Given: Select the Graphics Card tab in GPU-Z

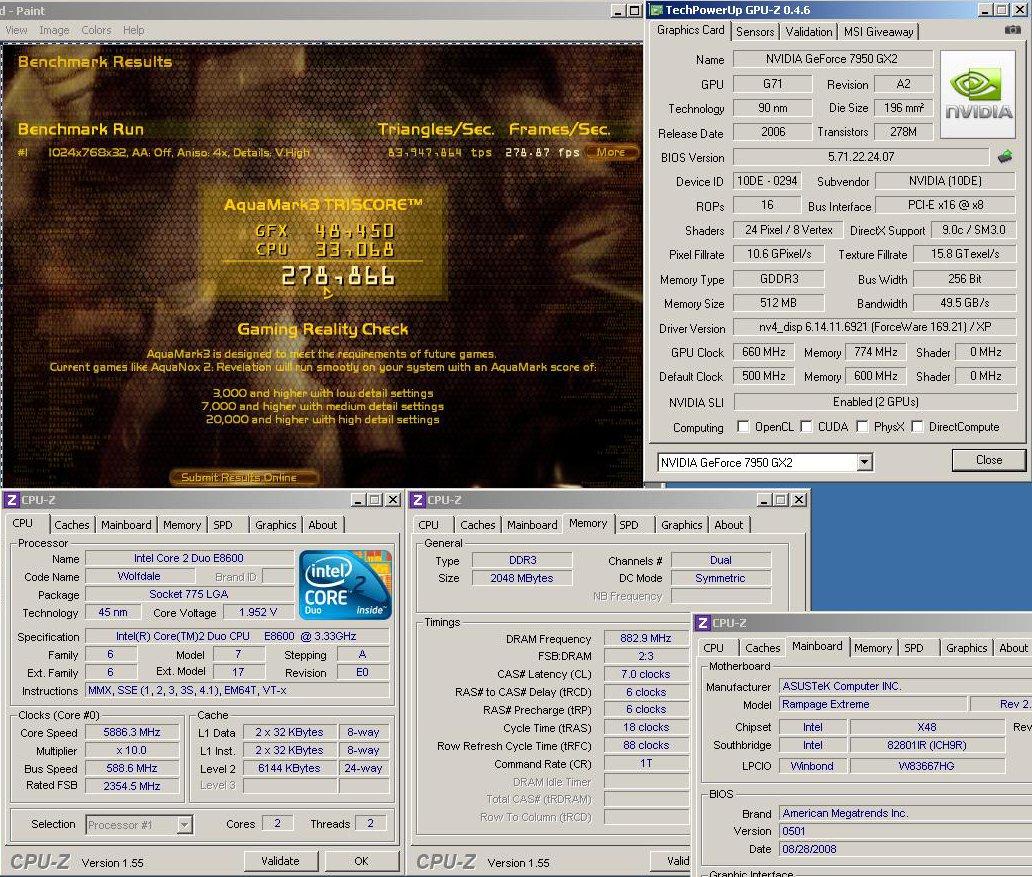Looking at the screenshot, I should coord(690,30).
